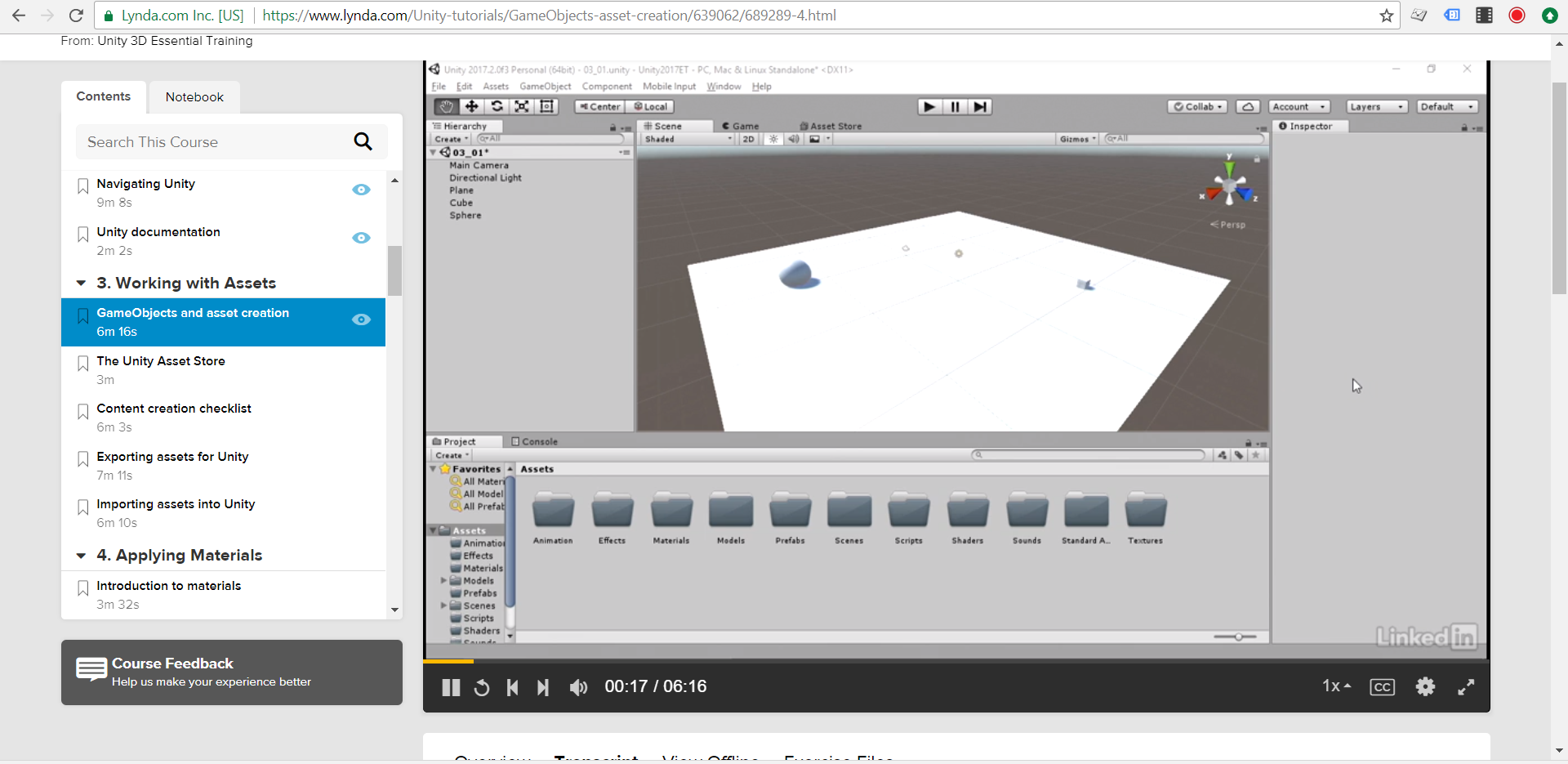Bookmark the Navigating Unity video

(82, 186)
